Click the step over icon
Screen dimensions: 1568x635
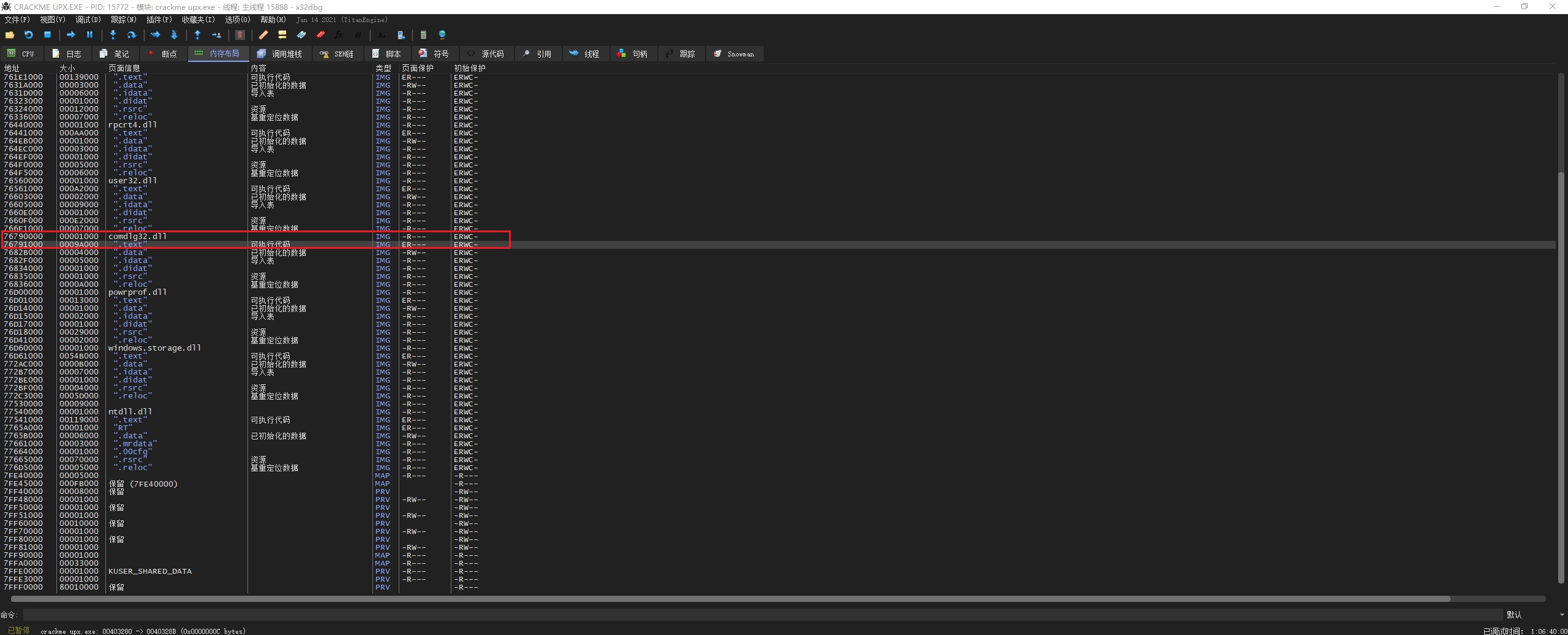tap(131, 35)
